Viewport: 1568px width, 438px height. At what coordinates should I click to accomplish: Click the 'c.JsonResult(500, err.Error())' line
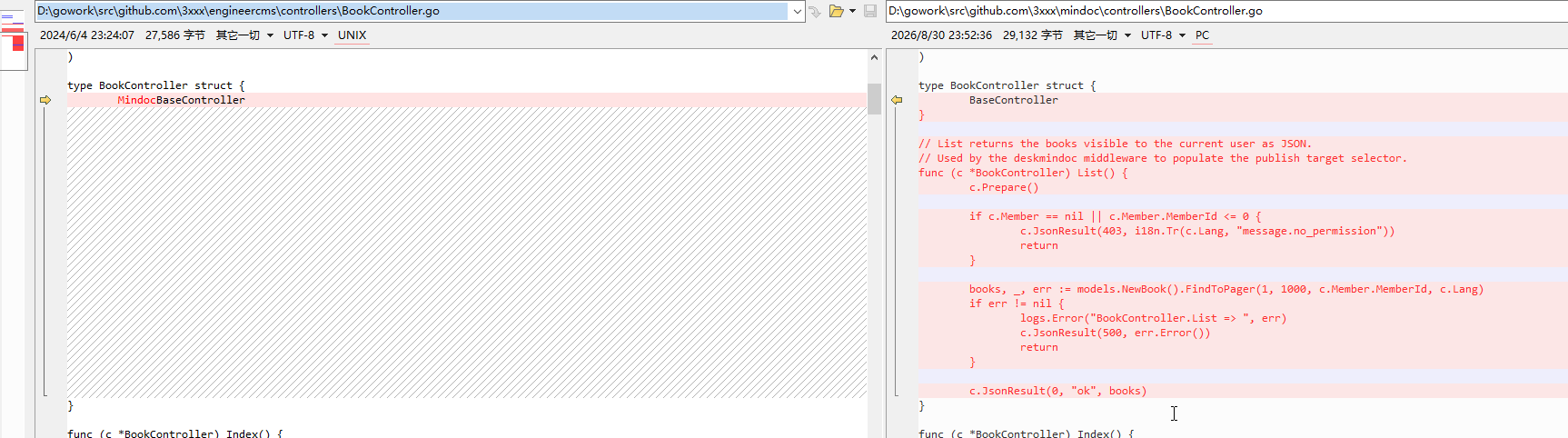coord(1115,333)
